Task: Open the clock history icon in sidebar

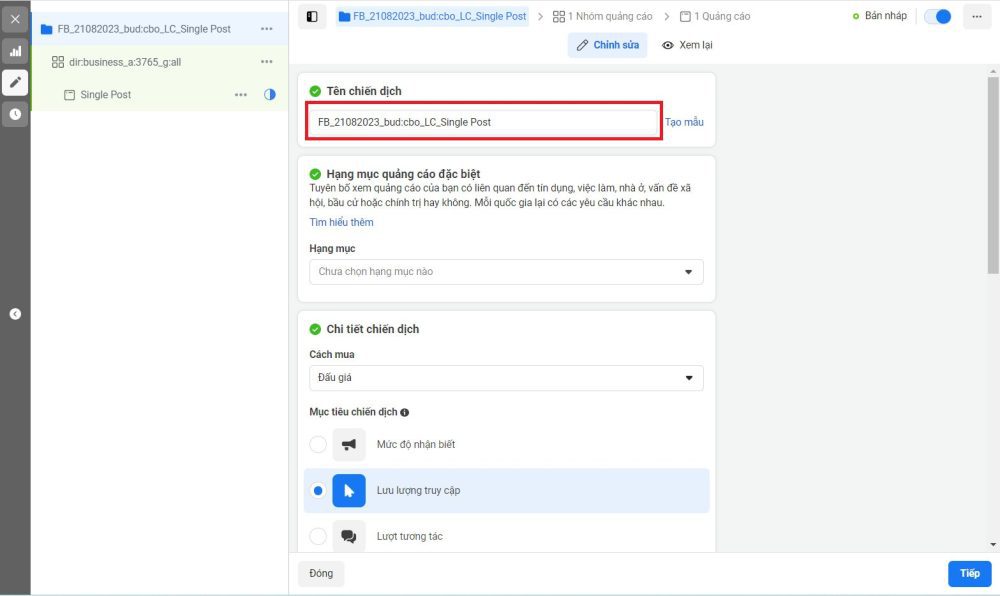Action: [x=15, y=114]
